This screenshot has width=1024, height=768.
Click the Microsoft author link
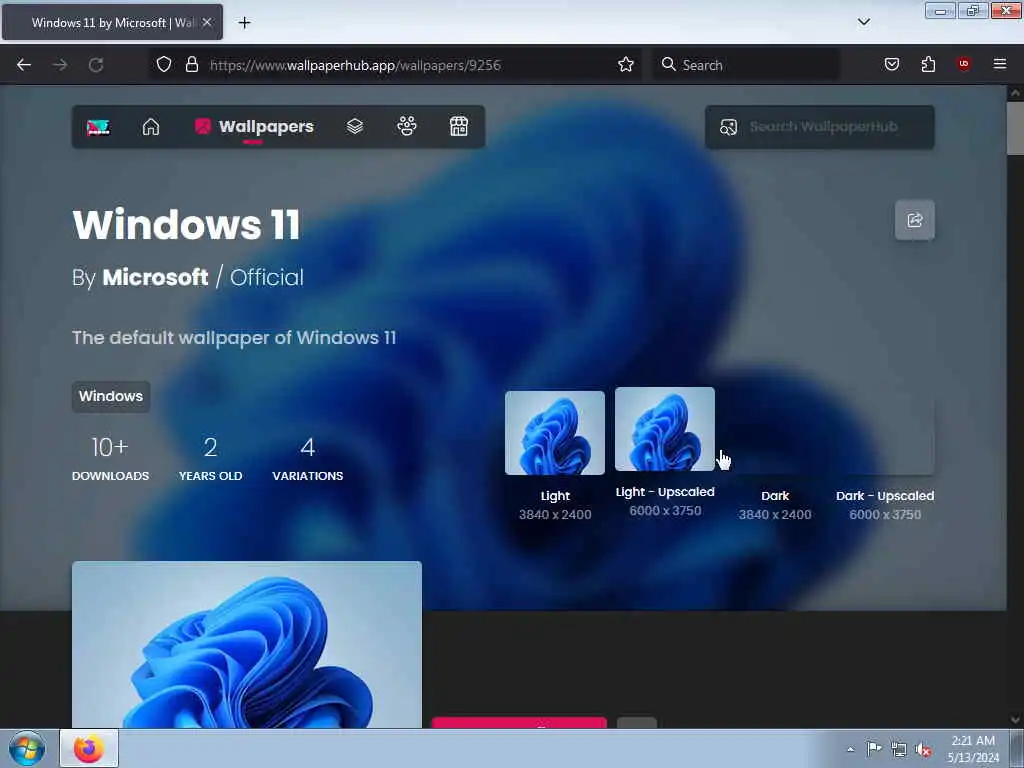(155, 277)
